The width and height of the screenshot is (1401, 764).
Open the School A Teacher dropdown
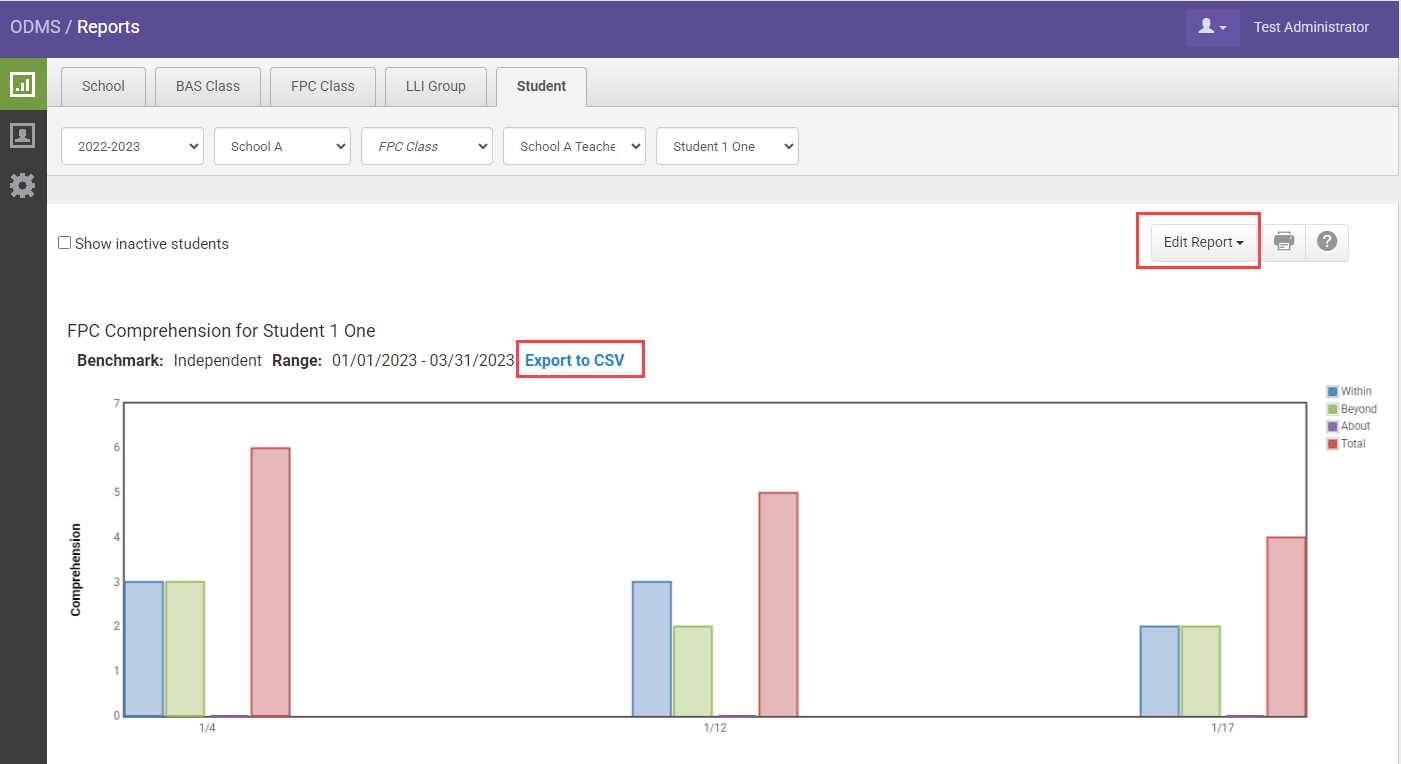pos(574,146)
